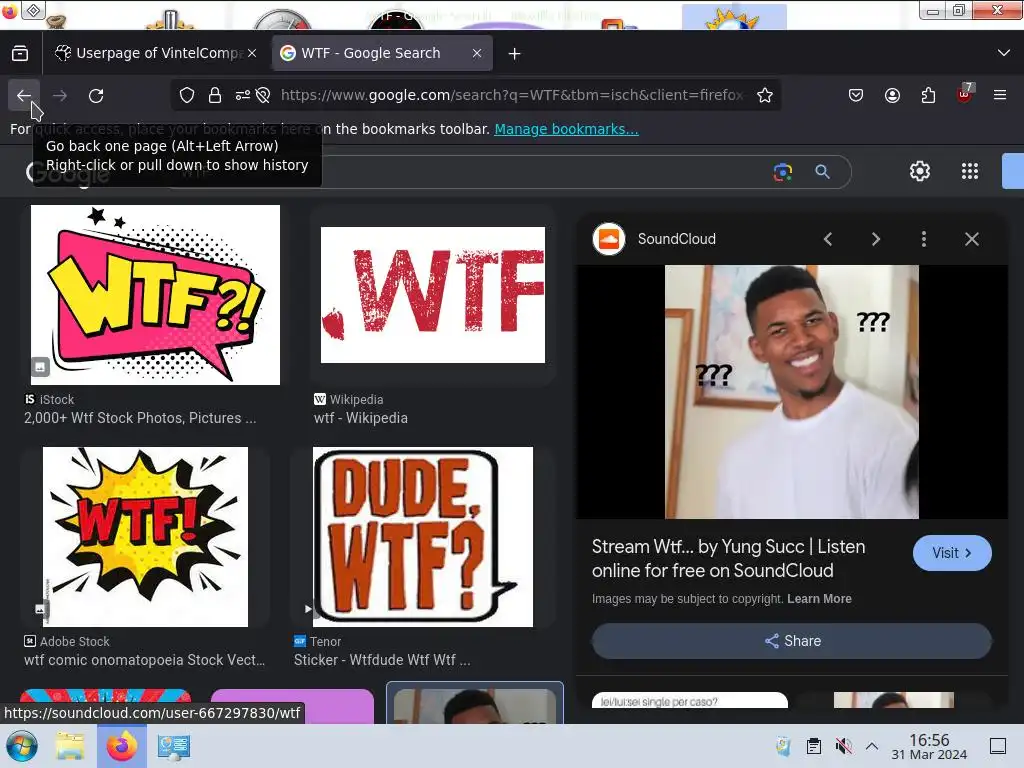Show next image in preview panel
This screenshot has height=768, width=1024.
pos(876,240)
